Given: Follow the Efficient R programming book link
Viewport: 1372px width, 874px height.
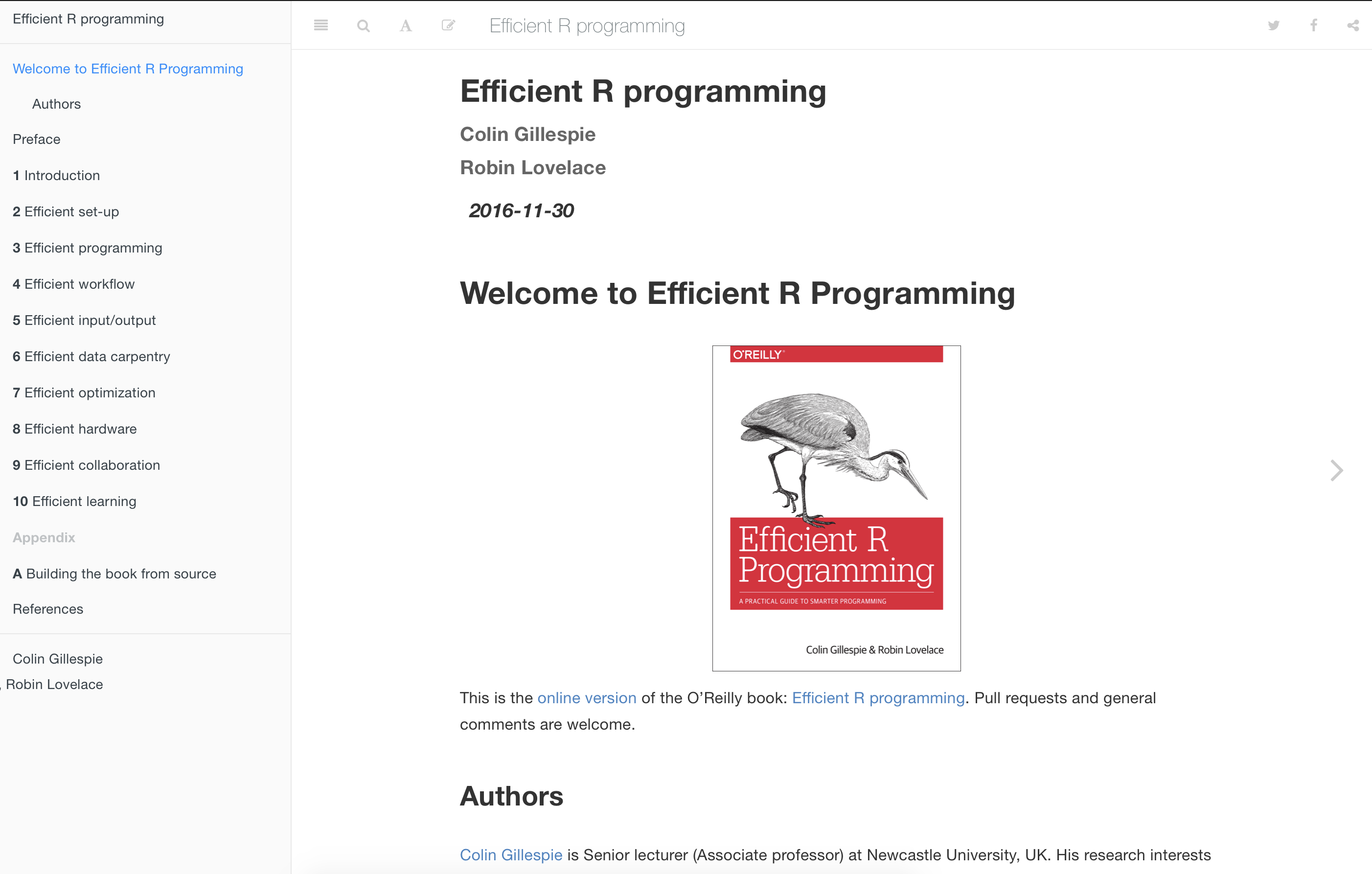Looking at the screenshot, I should point(878,698).
